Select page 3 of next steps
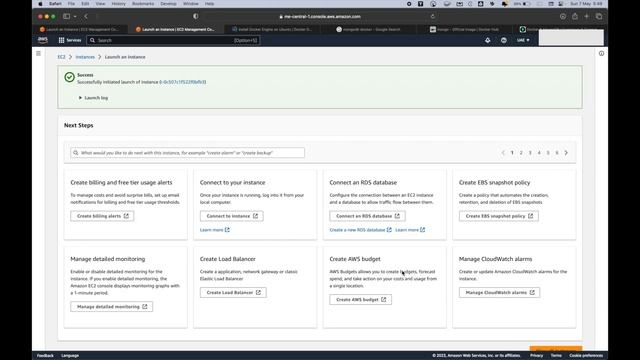 [530, 153]
